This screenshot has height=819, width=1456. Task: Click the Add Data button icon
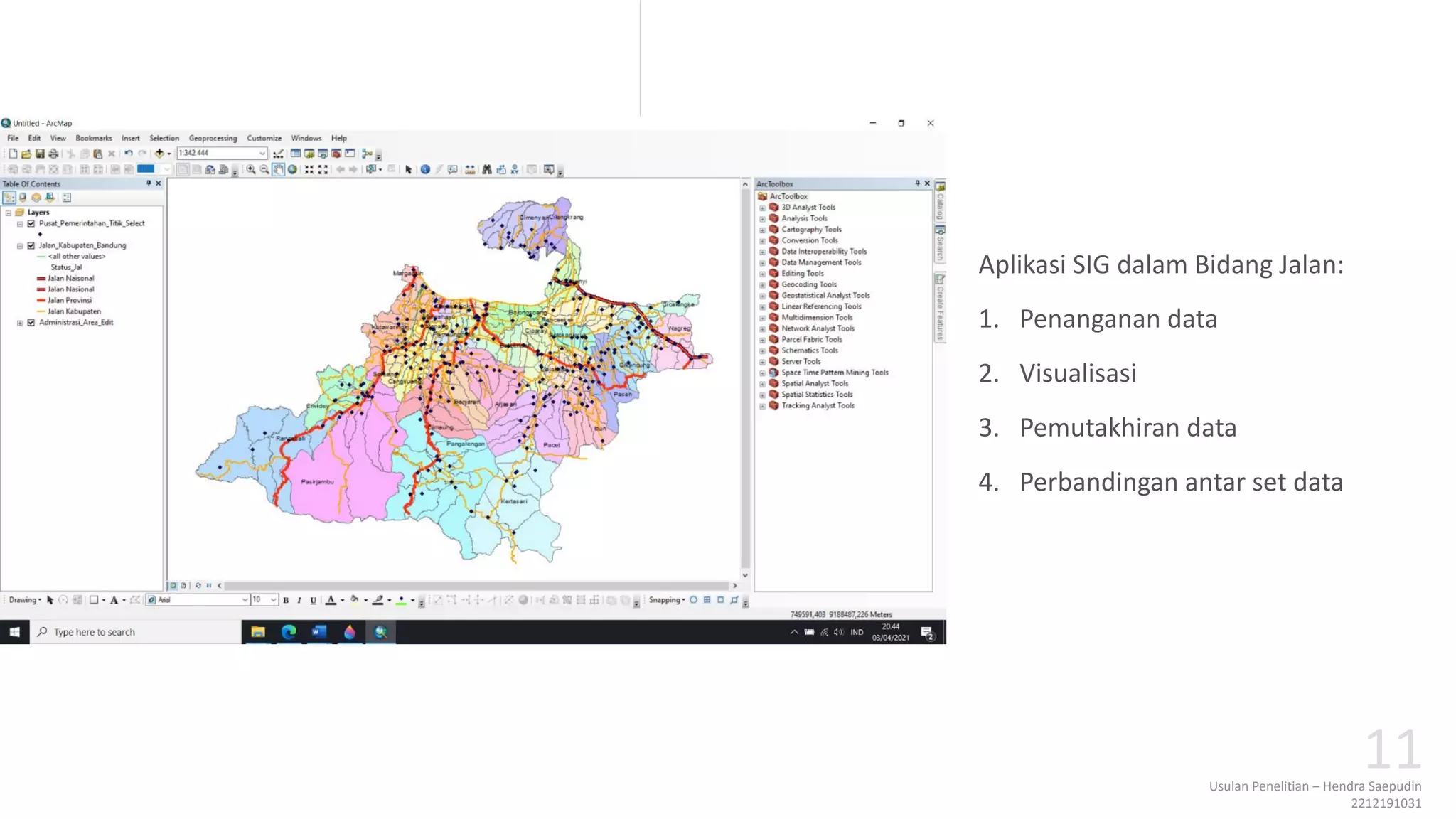159,154
